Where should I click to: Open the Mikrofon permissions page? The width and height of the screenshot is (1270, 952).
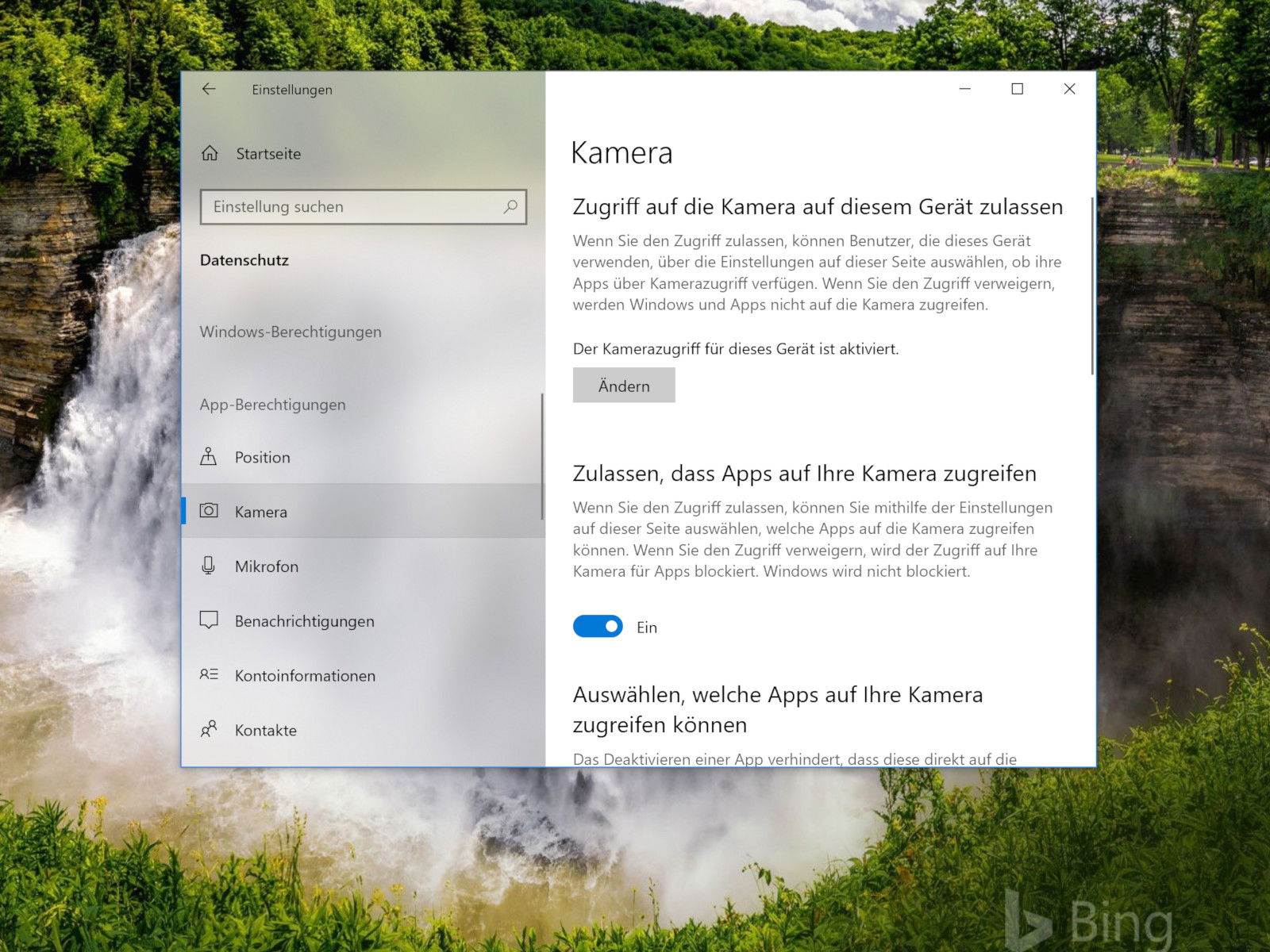coord(363,566)
